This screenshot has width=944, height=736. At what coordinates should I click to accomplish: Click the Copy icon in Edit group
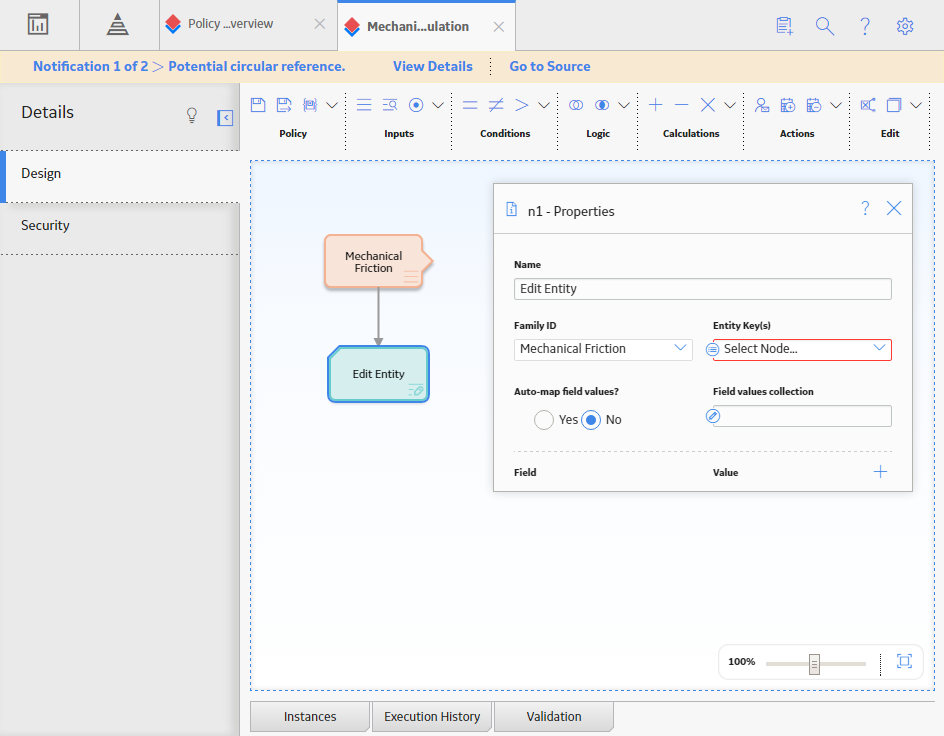coord(893,105)
